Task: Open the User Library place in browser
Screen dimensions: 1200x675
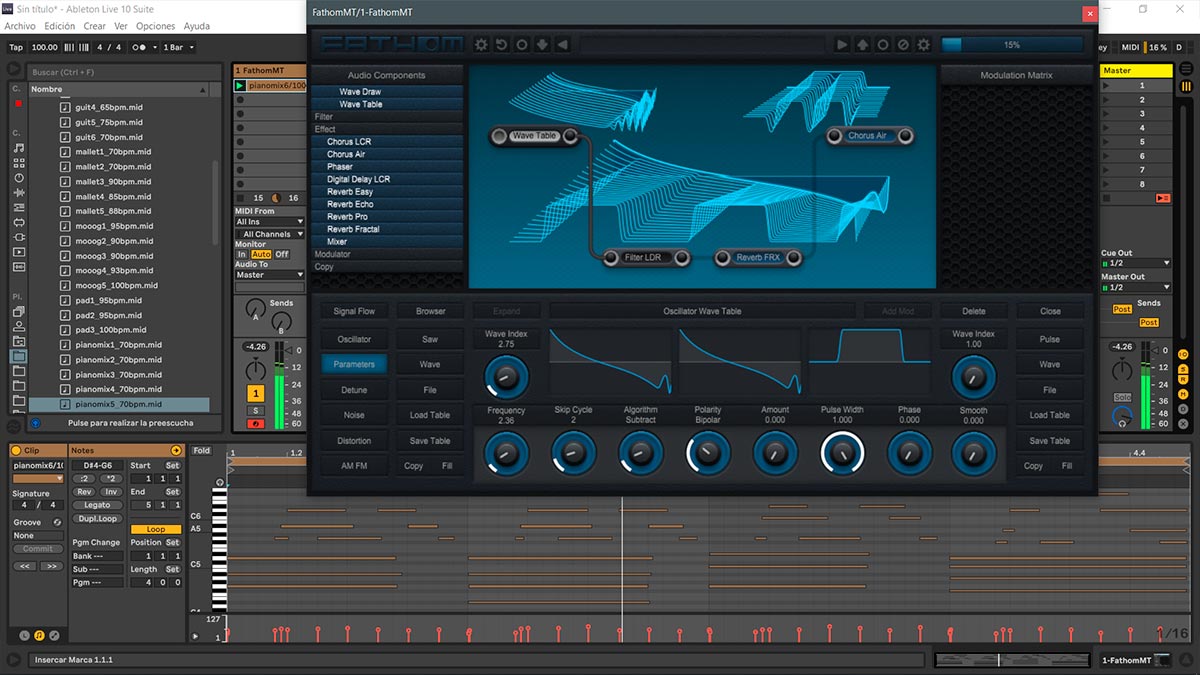Action: tap(19, 326)
